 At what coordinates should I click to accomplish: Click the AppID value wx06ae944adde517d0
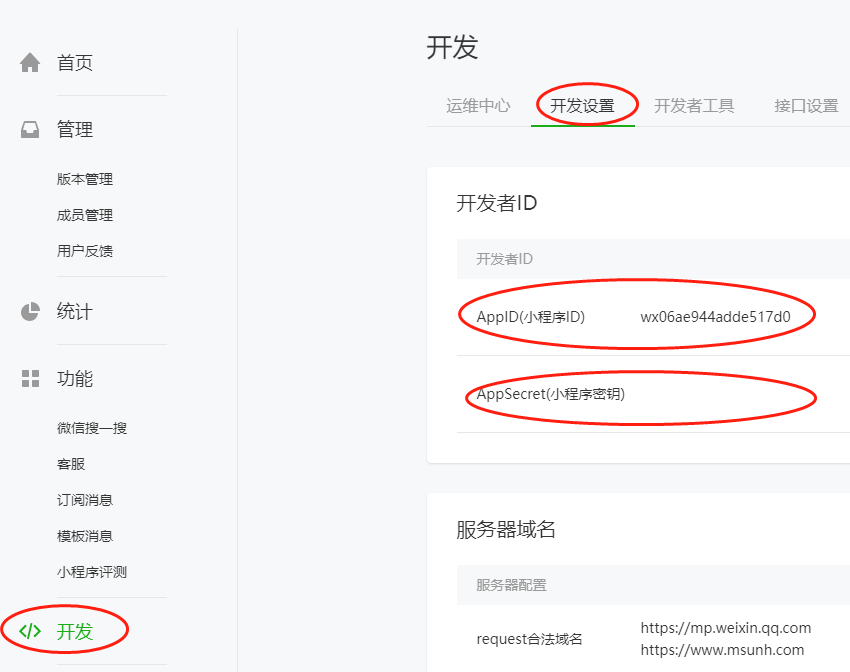pos(715,317)
